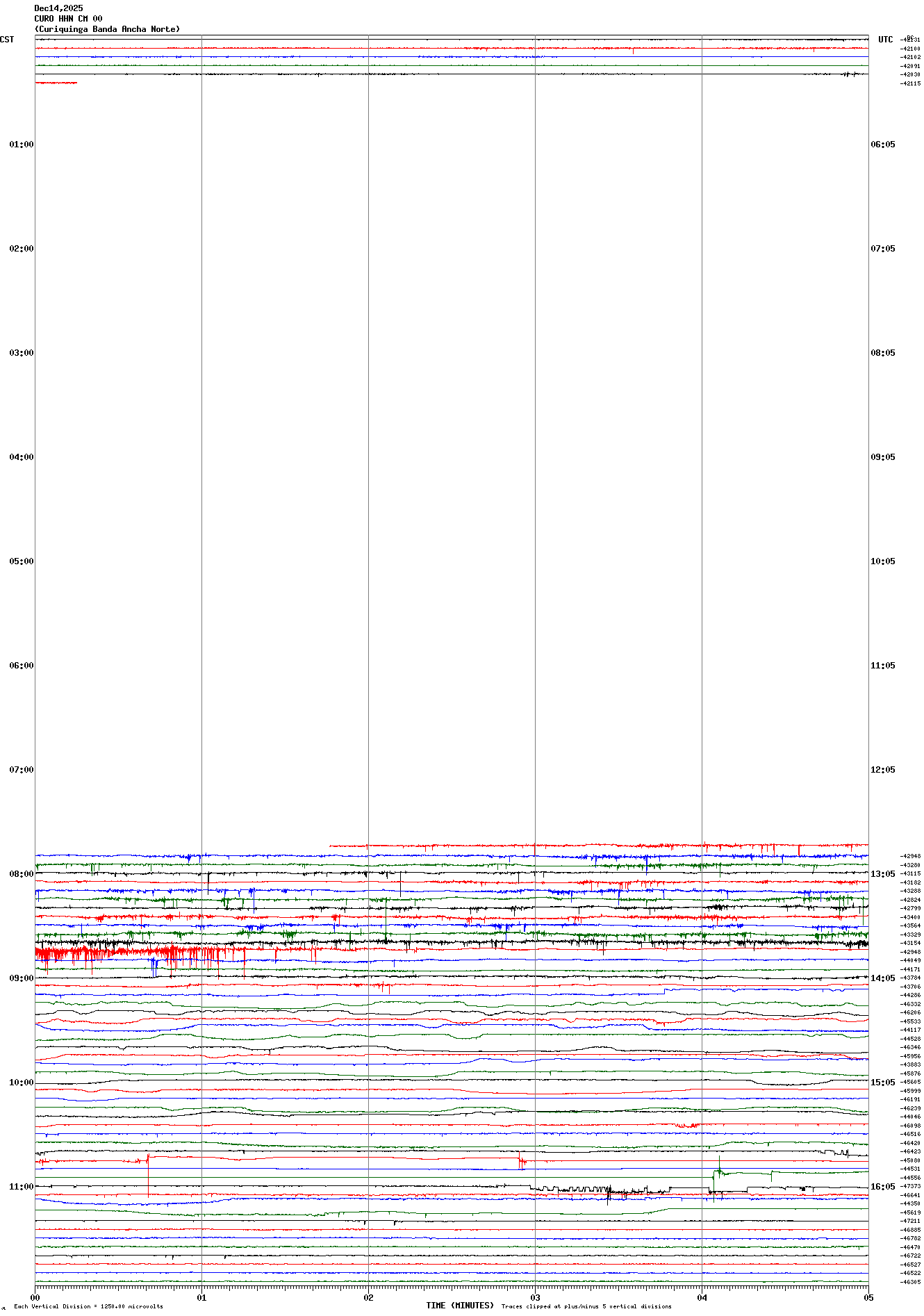Viewport: 924px width, 1316px height.
Task: Click the 08:00 CST time marker
Action: [21, 874]
